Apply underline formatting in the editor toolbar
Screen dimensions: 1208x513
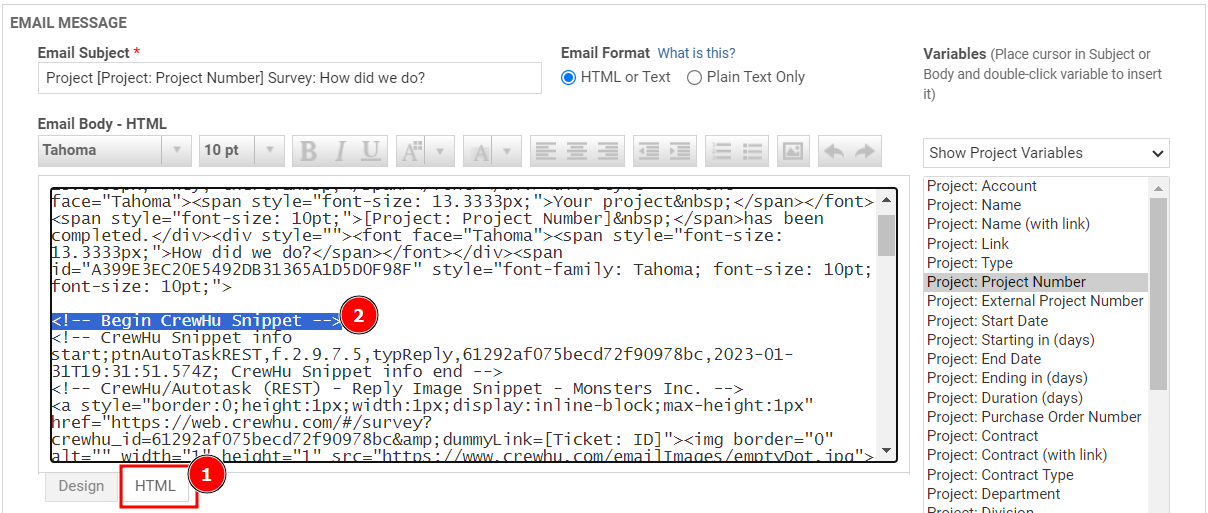click(x=371, y=151)
